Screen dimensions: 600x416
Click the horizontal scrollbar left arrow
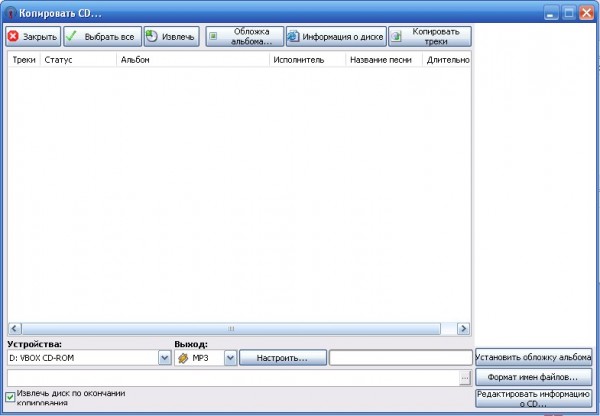(x=15, y=329)
